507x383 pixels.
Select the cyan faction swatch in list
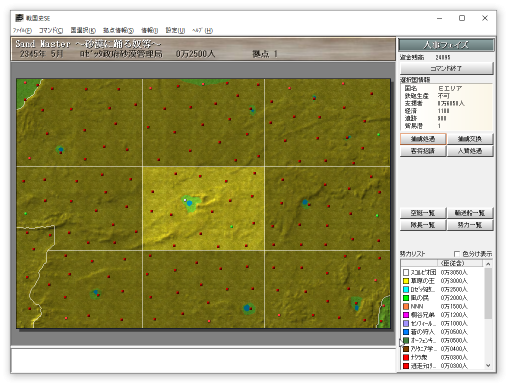(x=406, y=289)
